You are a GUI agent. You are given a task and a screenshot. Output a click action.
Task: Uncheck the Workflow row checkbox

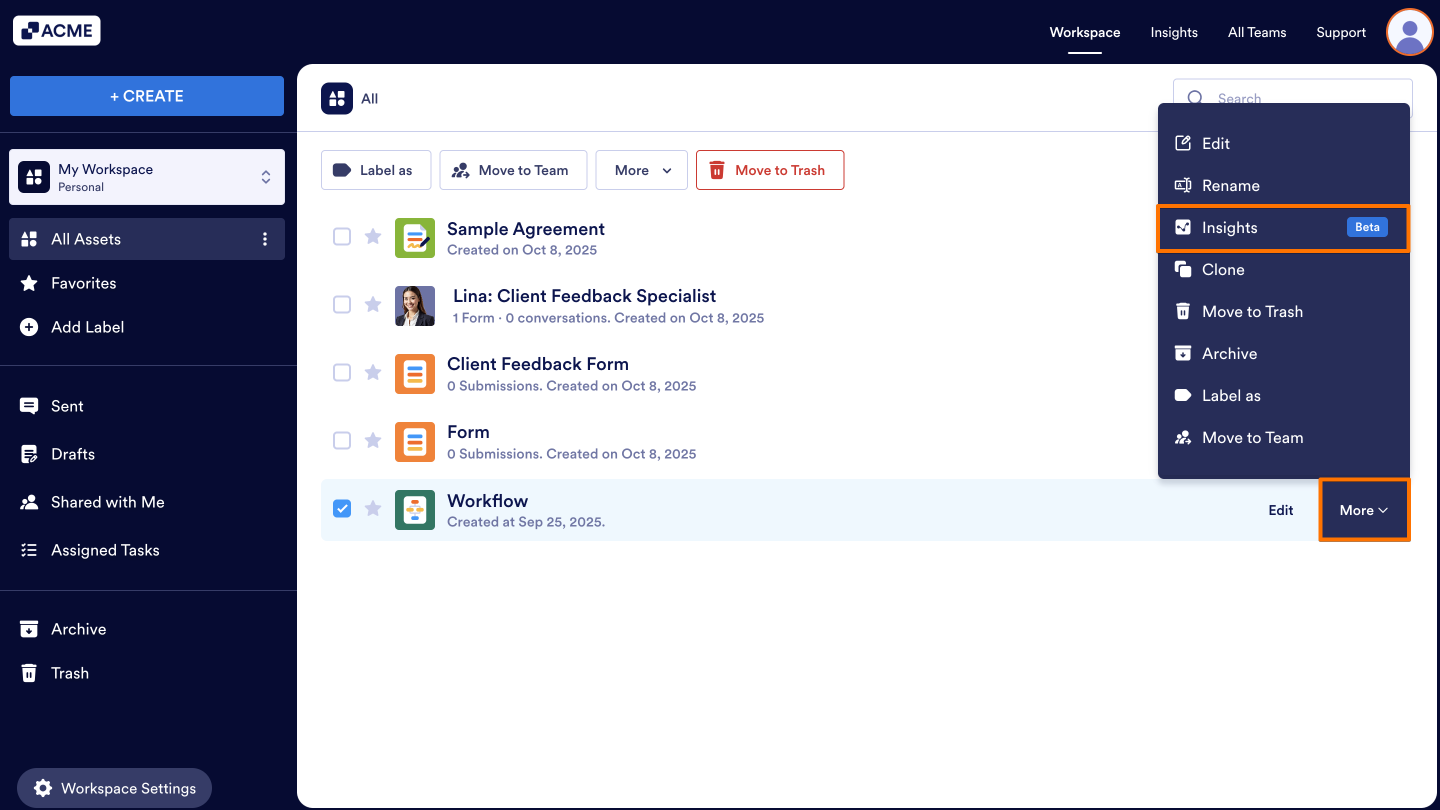342,508
